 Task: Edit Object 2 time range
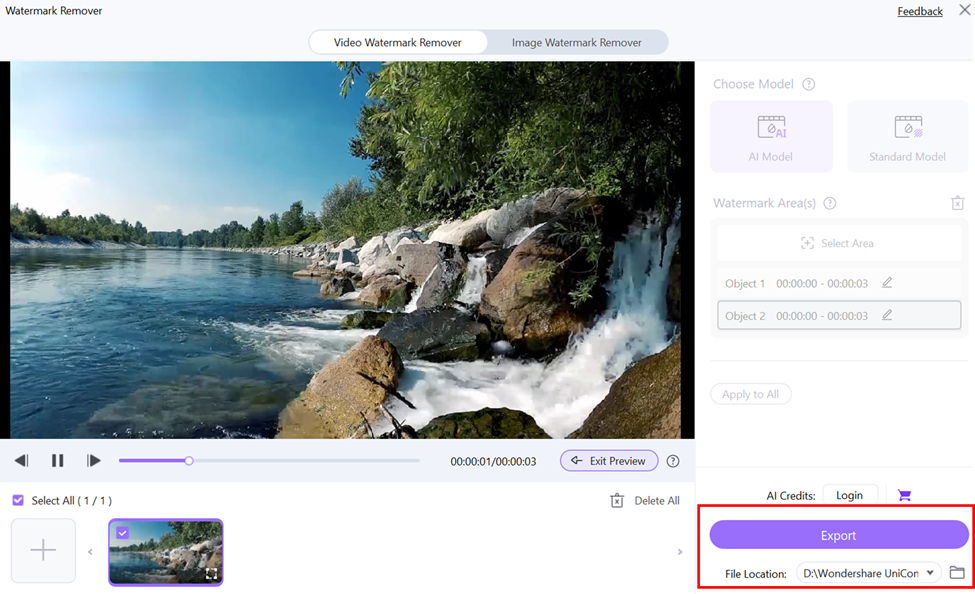click(x=887, y=315)
